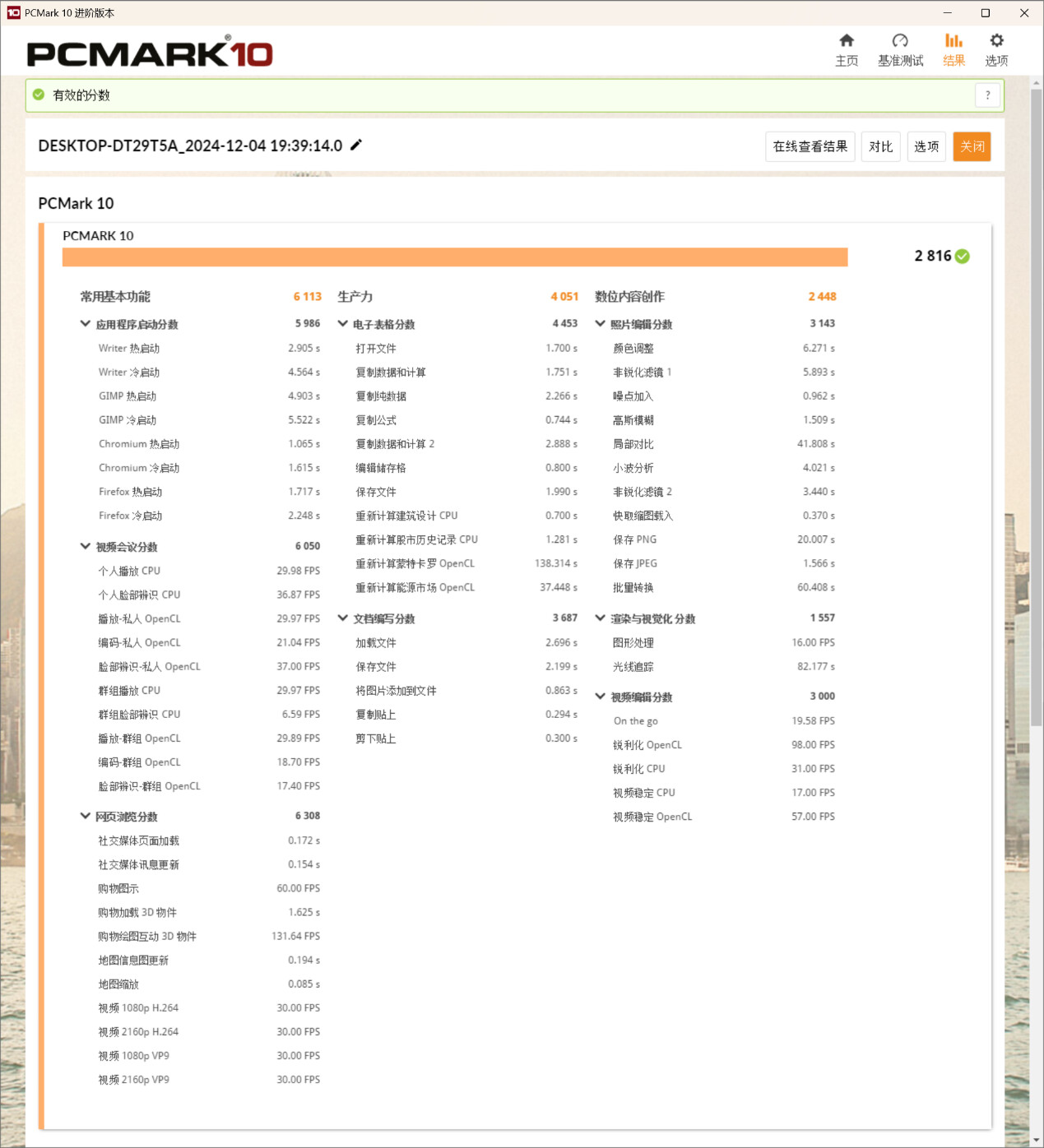Click green checkmark beside 2 816 score
The height and width of the screenshot is (1148, 1044).
(x=963, y=257)
